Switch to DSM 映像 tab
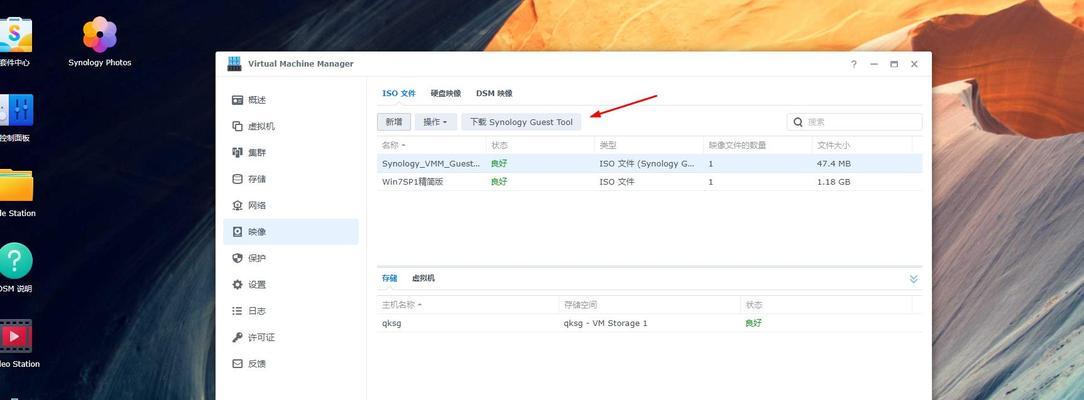The height and width of the screenshot is (400, 1084). click(494, 93)
